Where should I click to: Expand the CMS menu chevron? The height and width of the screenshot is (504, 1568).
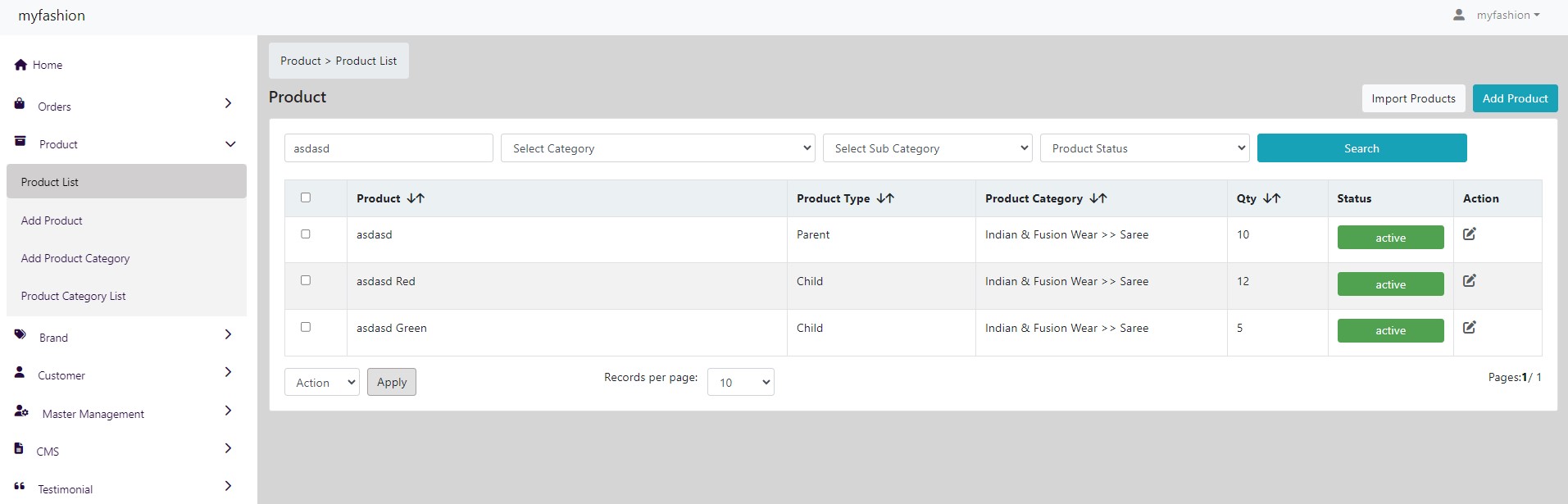point(229,448)
